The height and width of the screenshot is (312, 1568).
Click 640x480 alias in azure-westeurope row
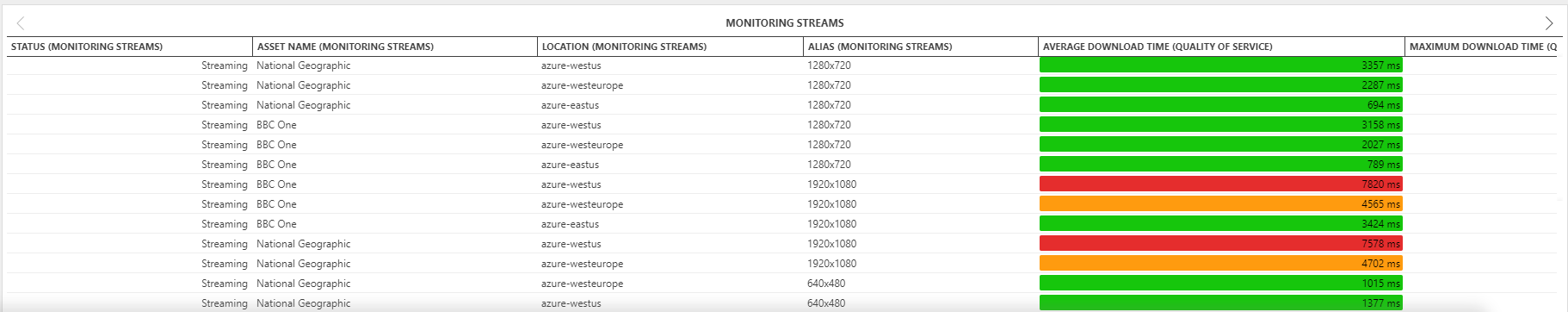[x=826, y=284]
